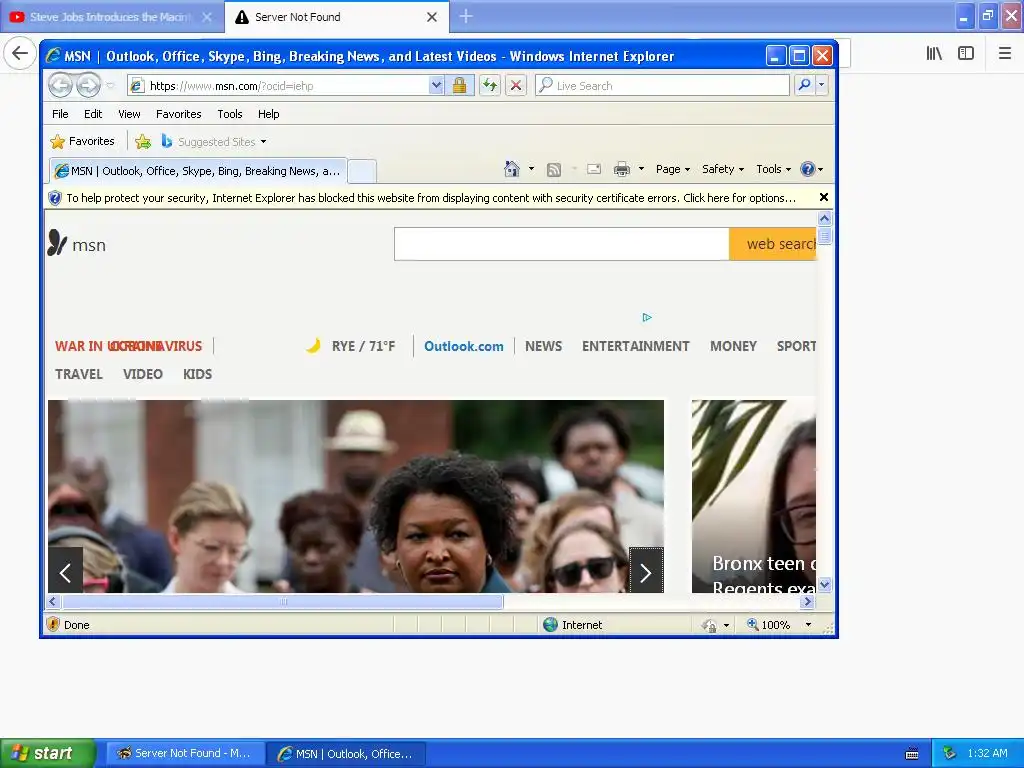1024x768 pixels.
Task: Click the AdChoices triangle icon
Action: click(x=647, y=317)
